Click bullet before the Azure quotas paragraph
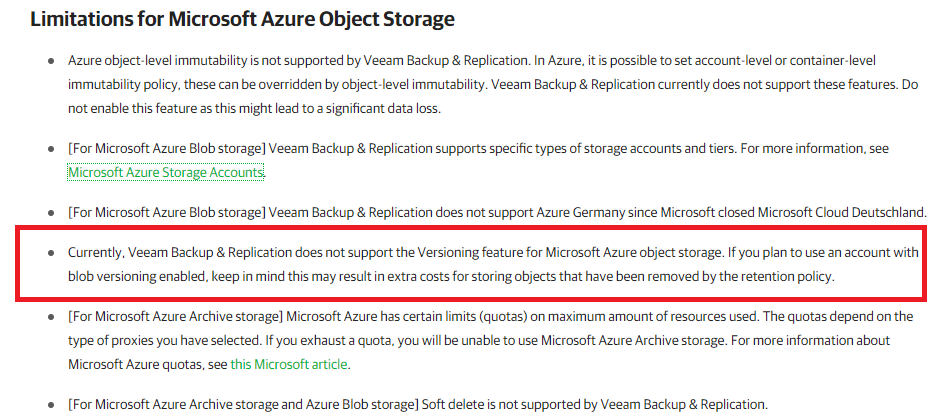 [x=51, y=316]
